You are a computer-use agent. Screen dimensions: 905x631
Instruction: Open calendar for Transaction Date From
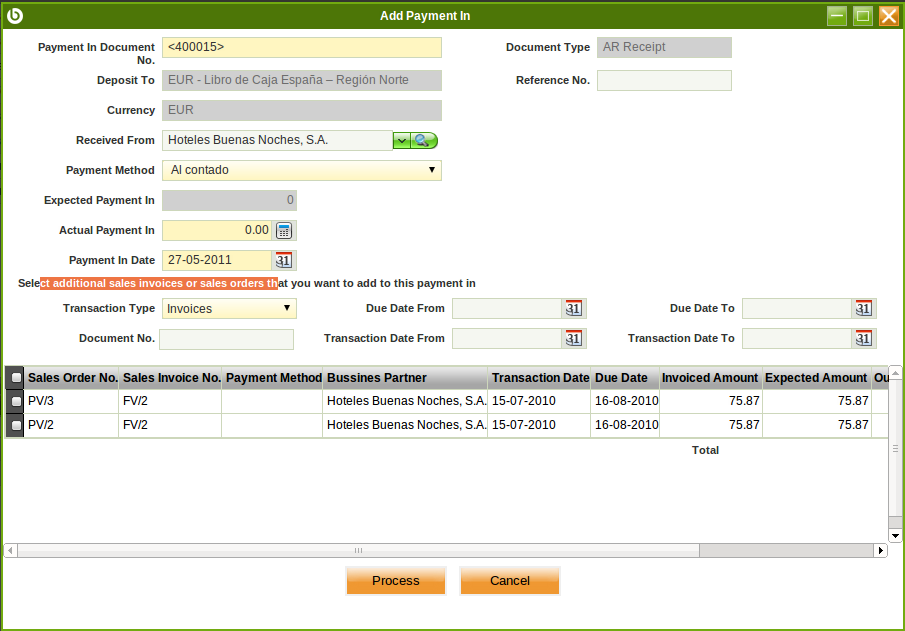point(573,339)
